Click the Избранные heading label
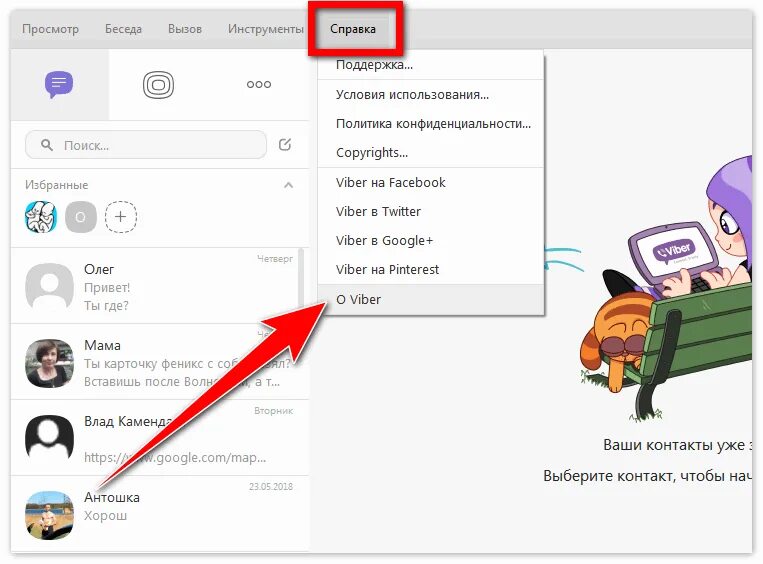This screenshot has width=763, height=564. [56, 185]
